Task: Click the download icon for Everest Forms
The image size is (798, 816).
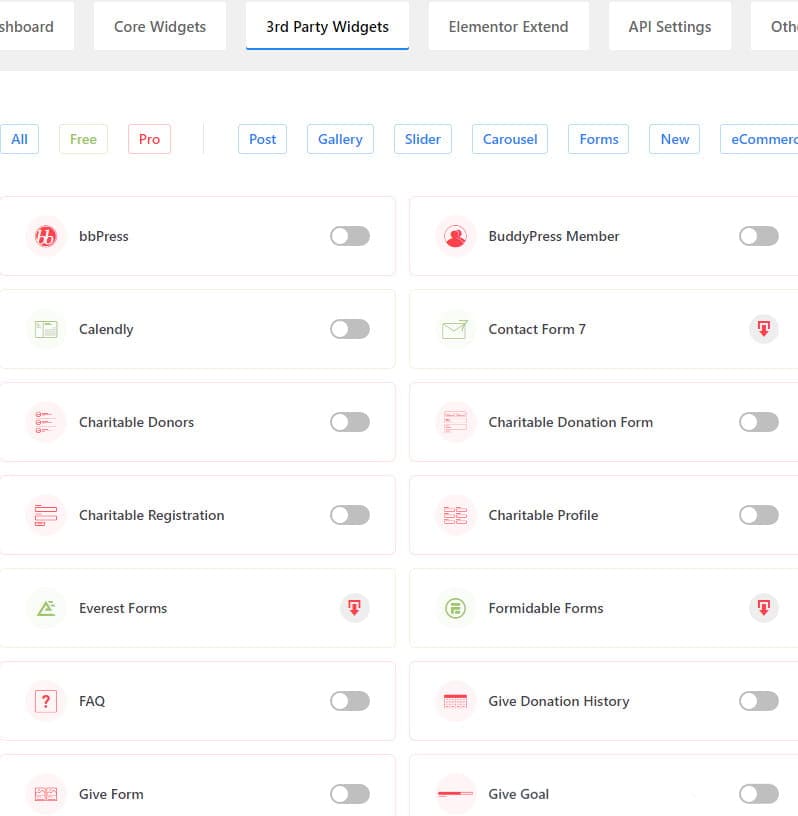Action: pos(354,608)
